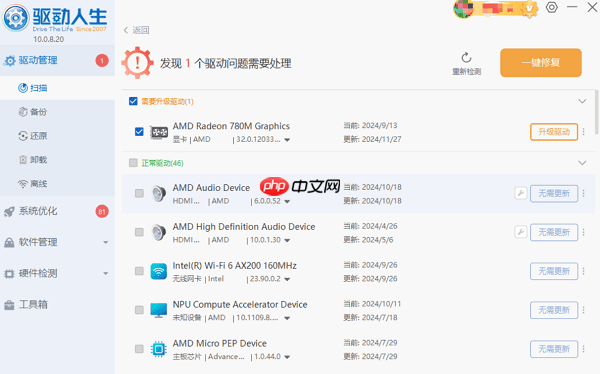Open more options for AMD Audio Device
The height and width of the screenshot is (374, 600).
click(584, 193)
